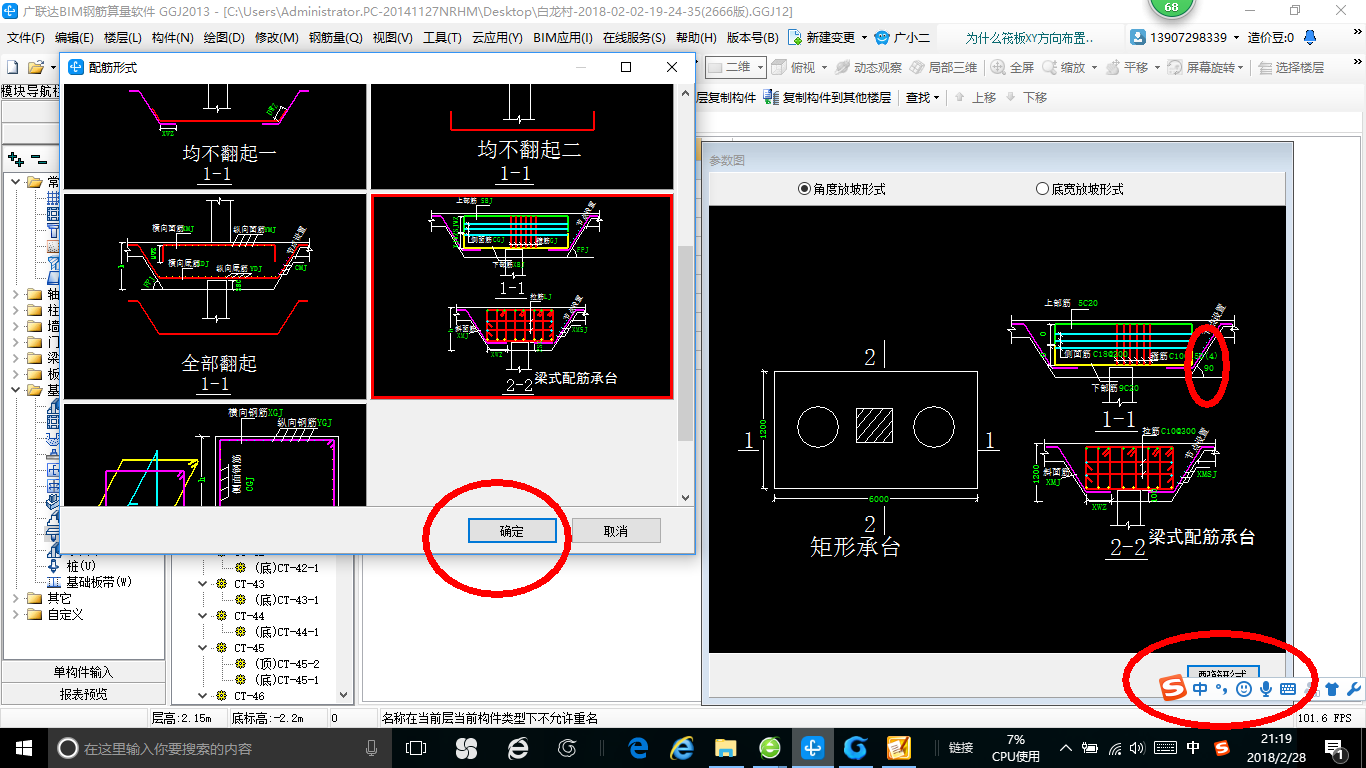Click the open folder icon in toolbar
The width and height of the screenshot is (1366, 768).
(x=36, y=68)
